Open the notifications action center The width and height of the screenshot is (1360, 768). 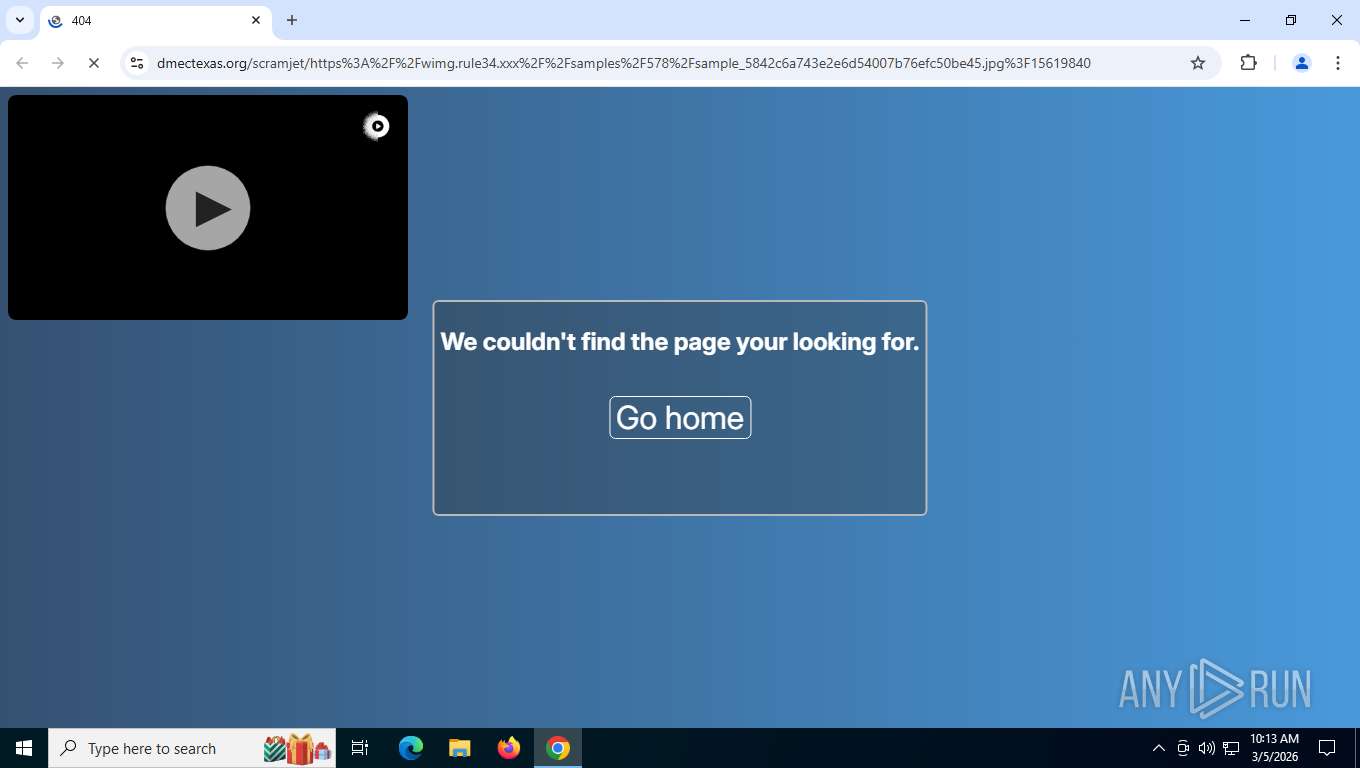pyautogui.click(x=1327, y=748)
